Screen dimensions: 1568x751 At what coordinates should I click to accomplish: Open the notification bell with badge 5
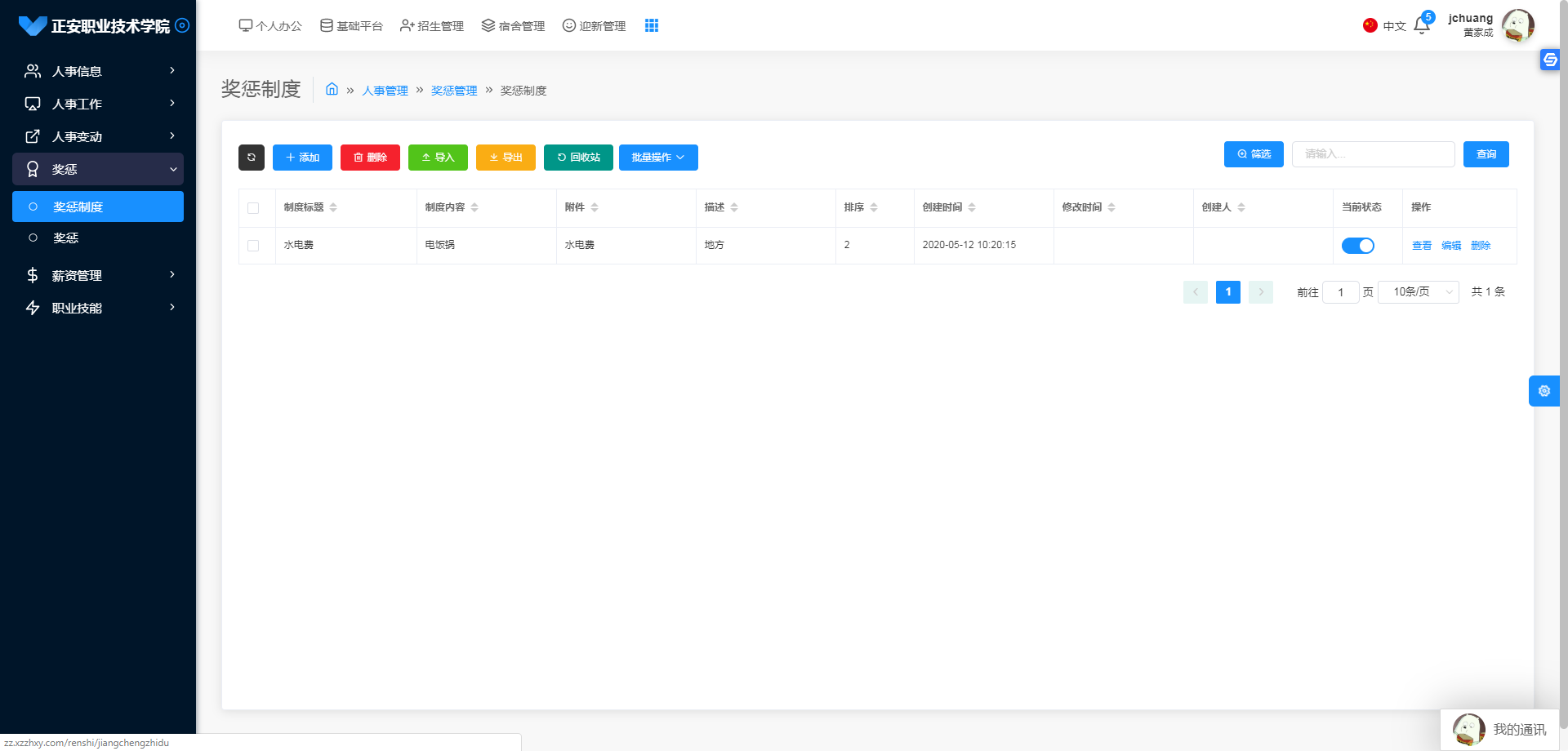[x=1421, y=25]
